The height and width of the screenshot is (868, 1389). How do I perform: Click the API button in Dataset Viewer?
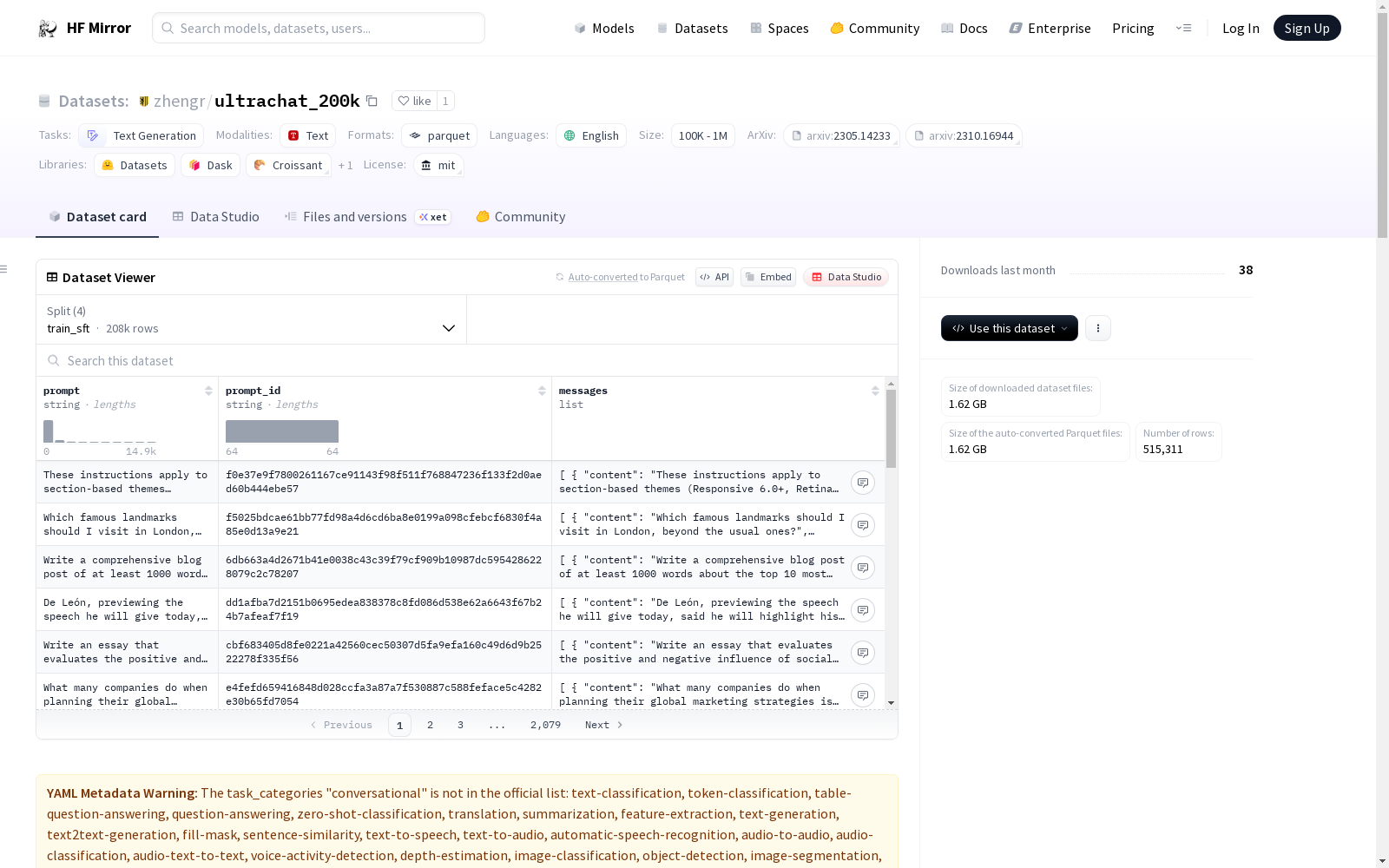click(714, 277)
